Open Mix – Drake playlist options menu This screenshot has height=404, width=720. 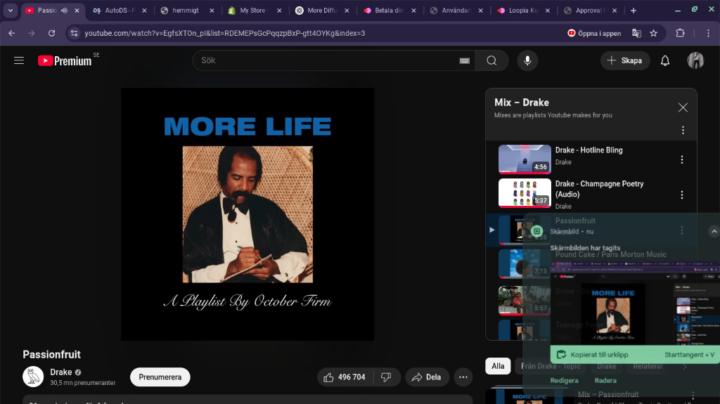tap(682, 130)
